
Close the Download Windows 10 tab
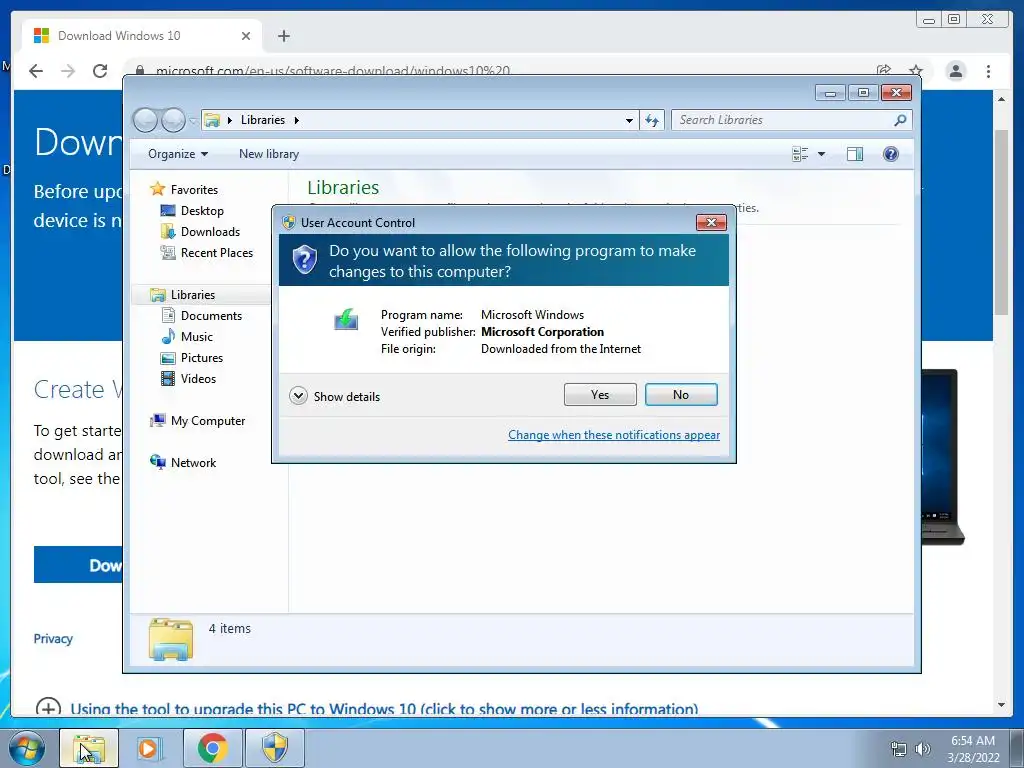coord(246,36)
